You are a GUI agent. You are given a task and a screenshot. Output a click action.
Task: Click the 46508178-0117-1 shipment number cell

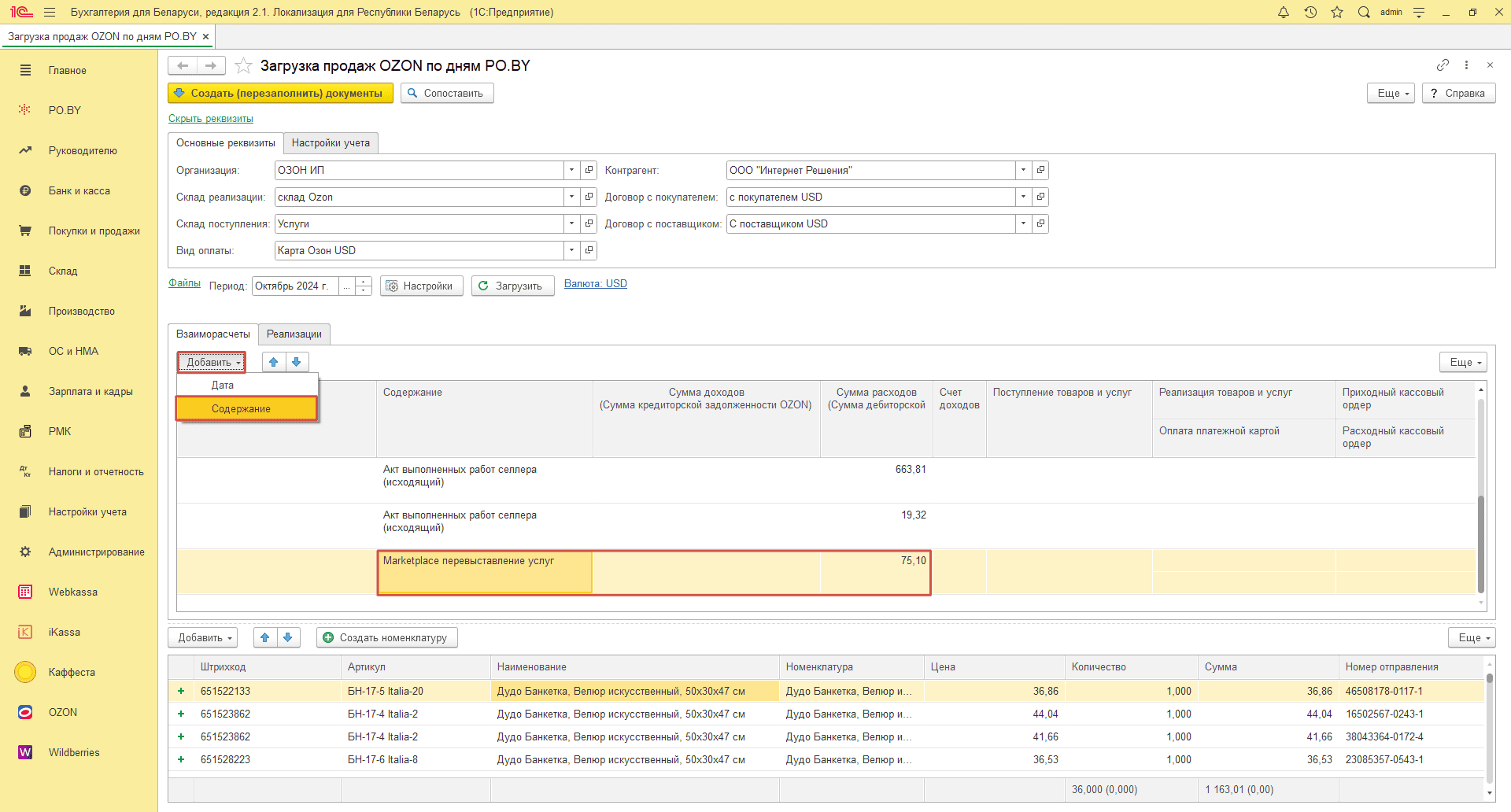pos(1411,691)
